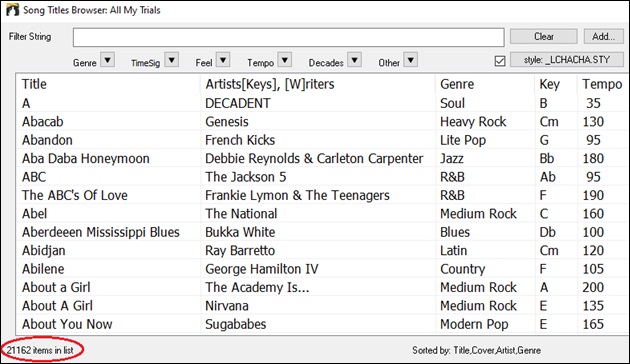Focus the Filter String input field

(x=288, y=37)
